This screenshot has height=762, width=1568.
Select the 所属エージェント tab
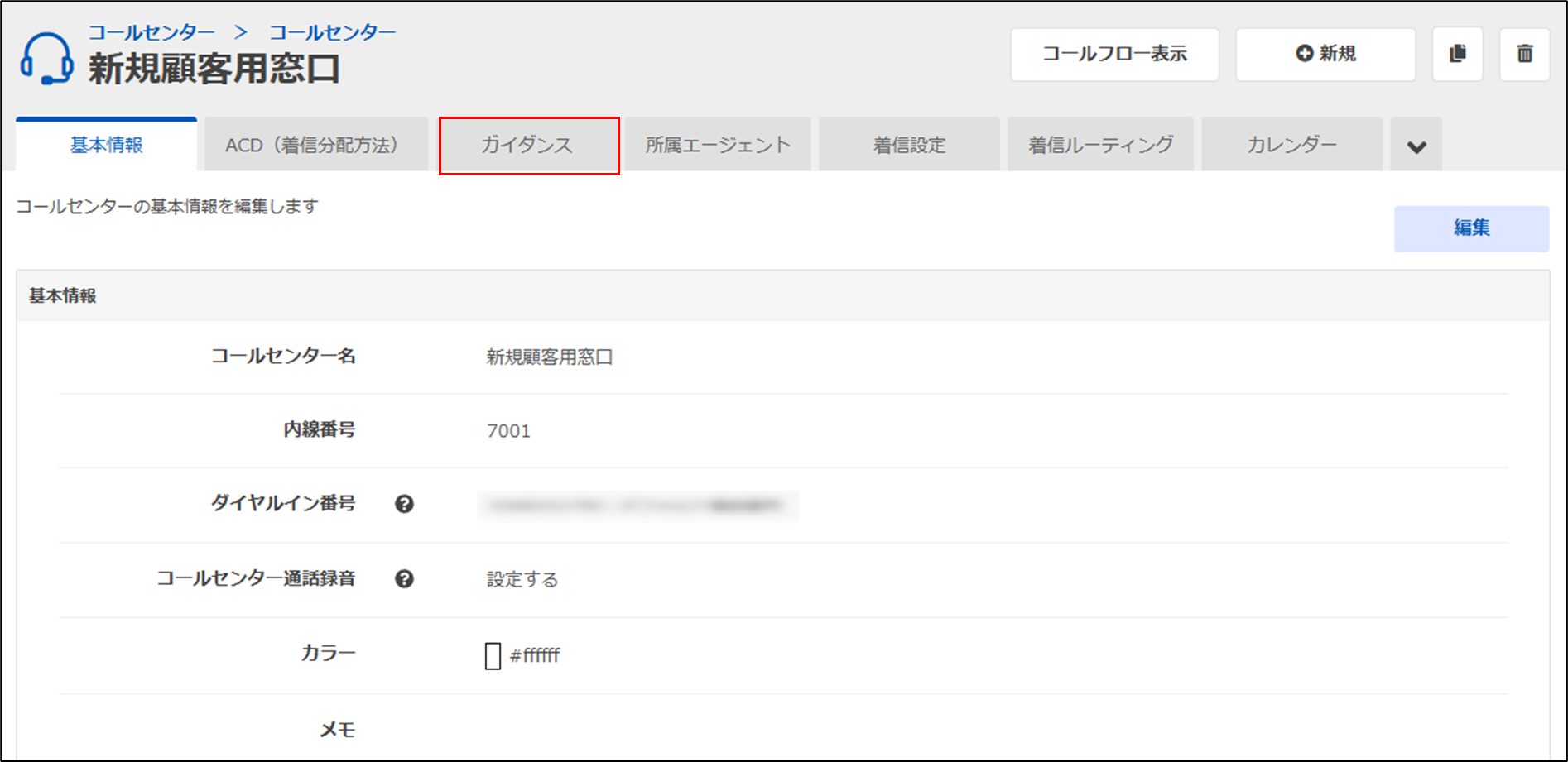pos(718,146)
